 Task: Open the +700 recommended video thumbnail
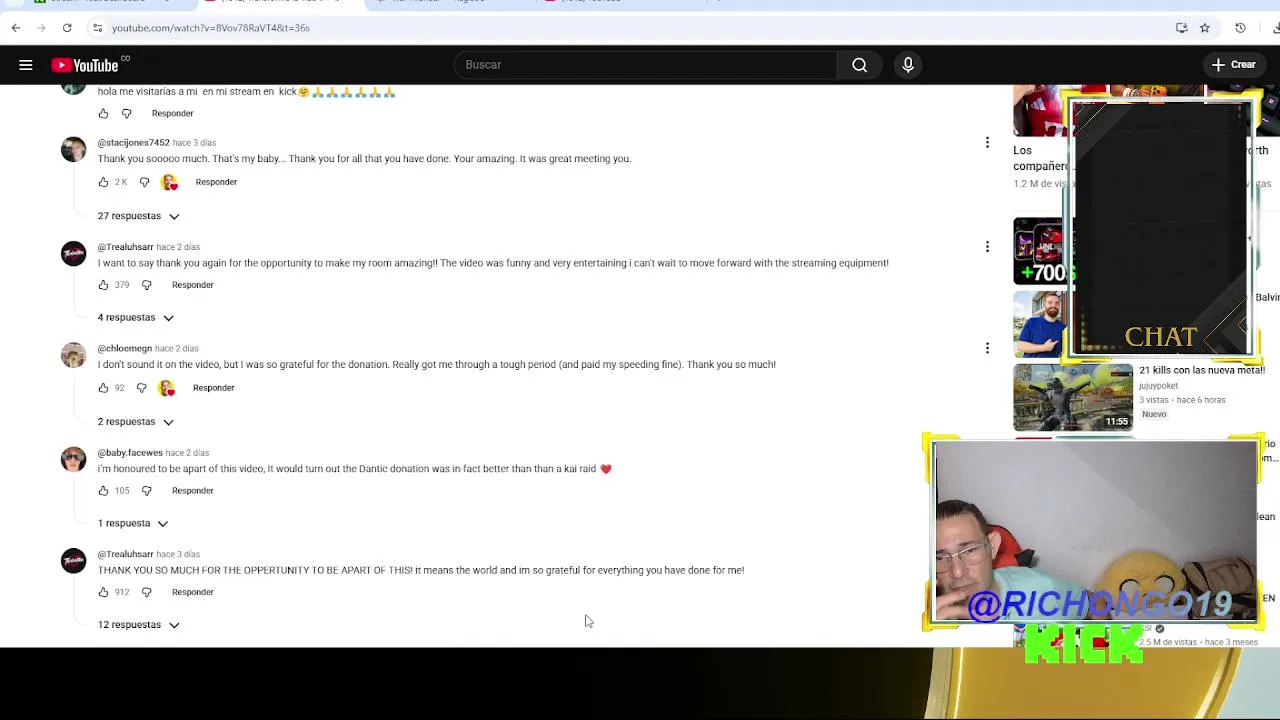point(1041,251)
